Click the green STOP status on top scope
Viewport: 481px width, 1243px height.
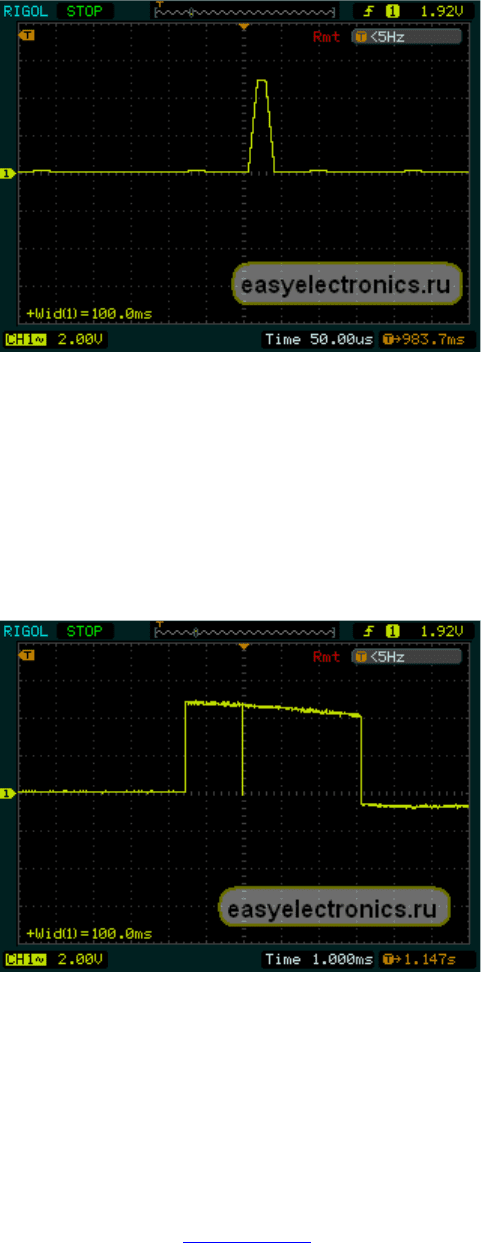tap(84, 13)
